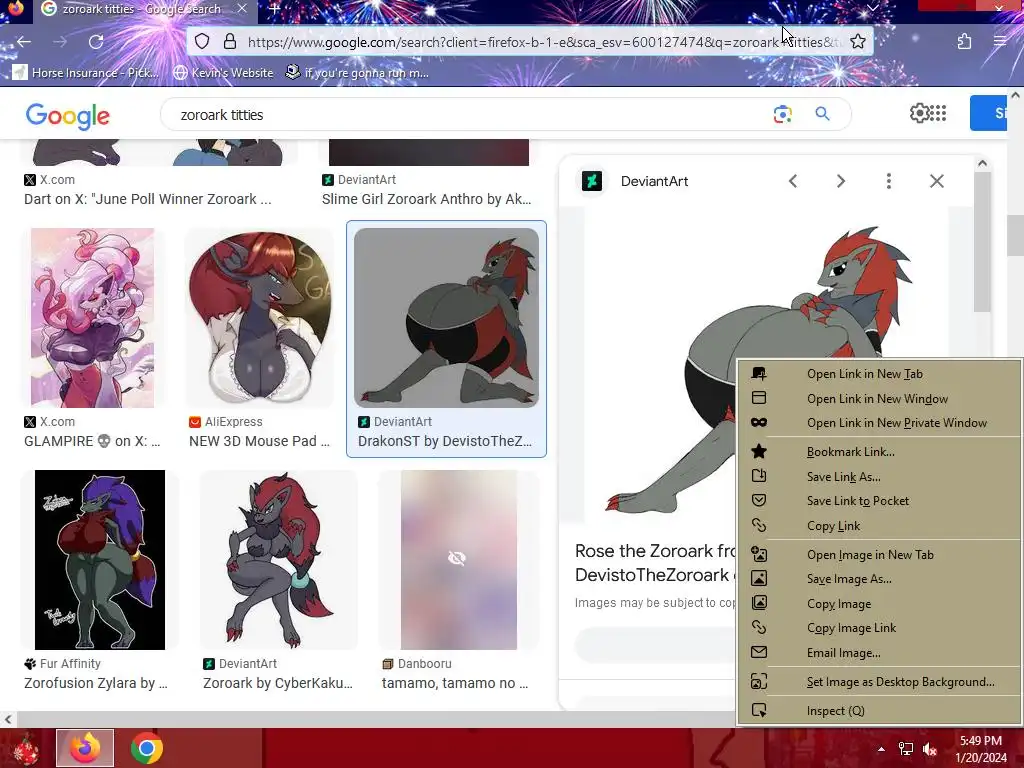Choose Copy Link from context menu
The width and height of the screenshot is (1024, 768).
[x=833, y=525]
